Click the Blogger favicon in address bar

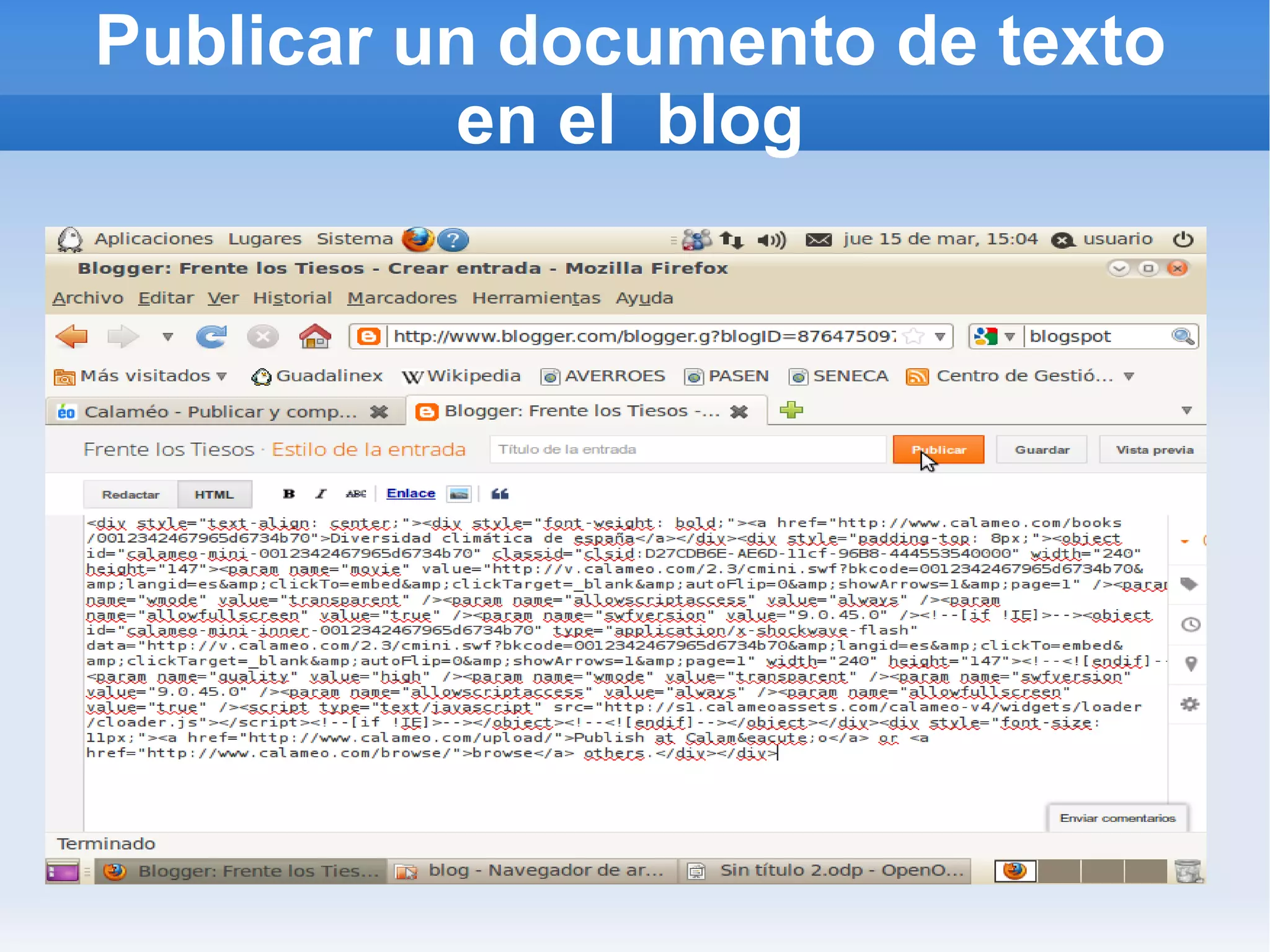click(x=369, y=337)
